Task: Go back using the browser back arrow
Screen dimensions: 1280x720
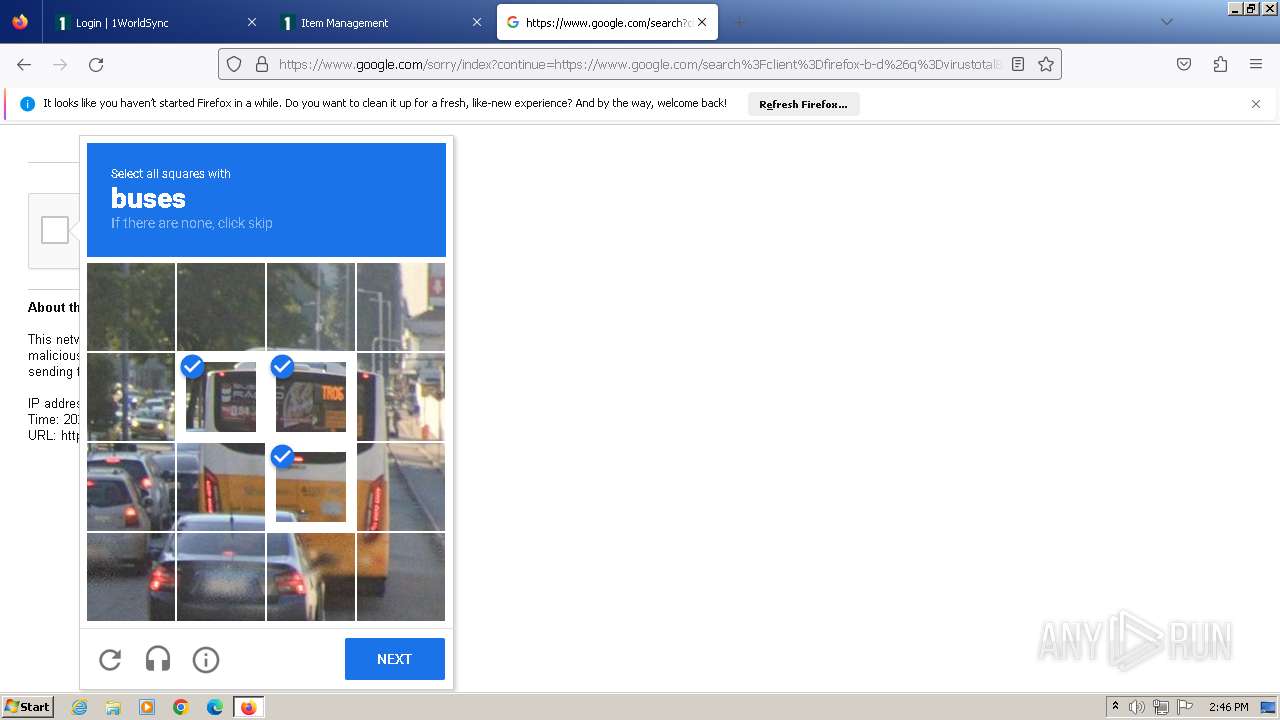Action: pos(24,64)
